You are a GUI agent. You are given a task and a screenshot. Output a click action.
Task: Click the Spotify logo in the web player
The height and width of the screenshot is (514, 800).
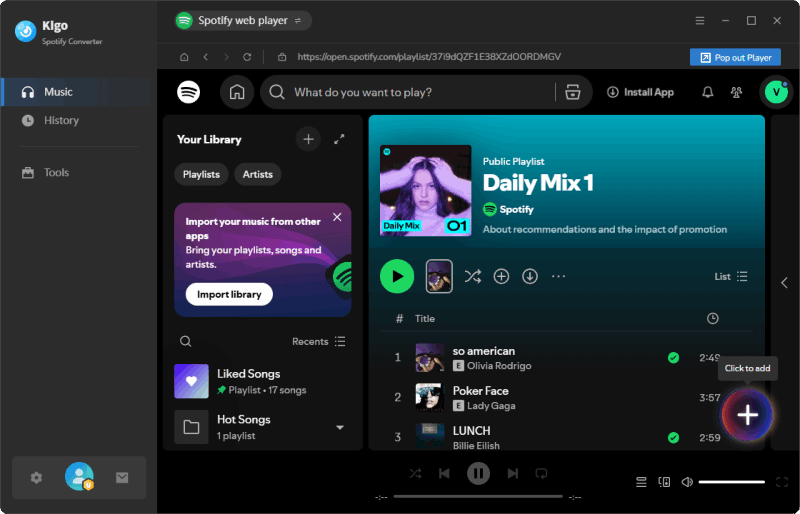coord(188,92)
